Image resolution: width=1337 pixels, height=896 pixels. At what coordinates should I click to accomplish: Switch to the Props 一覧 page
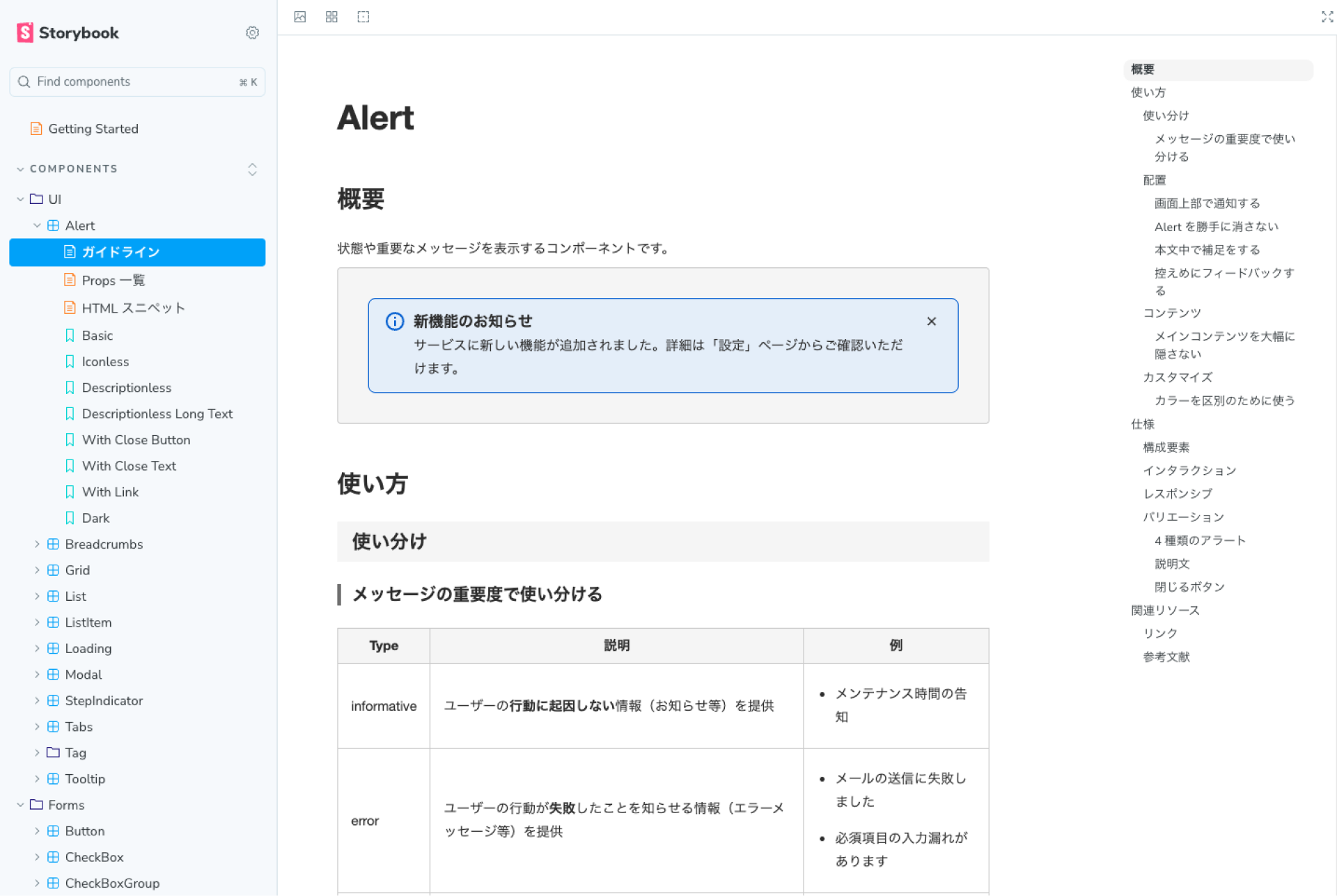point(114,280)
